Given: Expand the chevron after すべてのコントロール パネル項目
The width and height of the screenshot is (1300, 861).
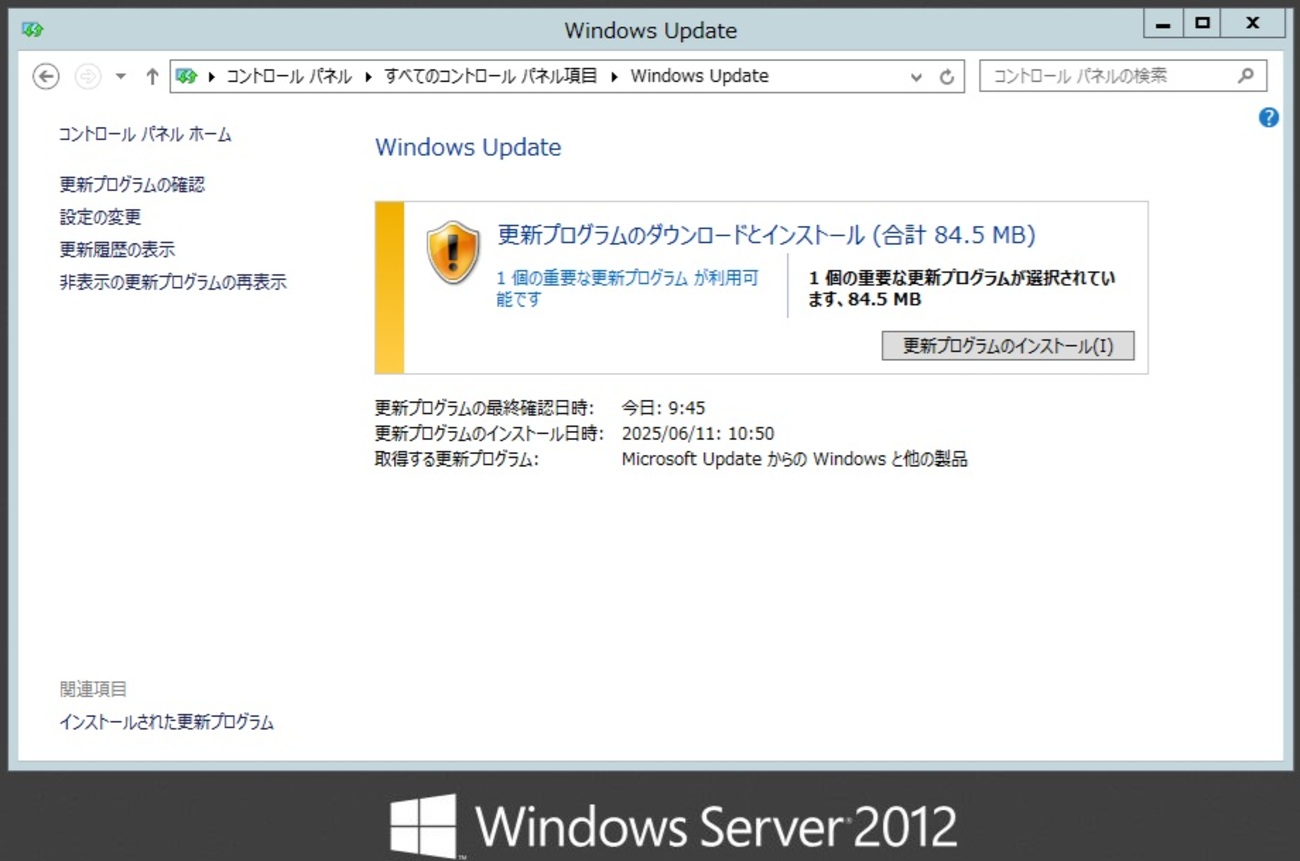Looking at the screenshot, I should click(x=614, y=77).
